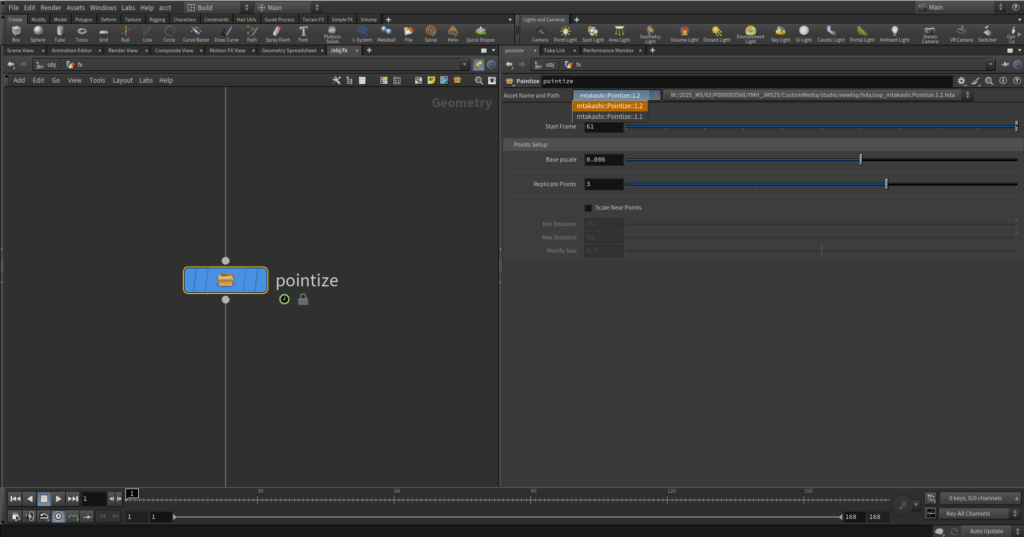Image resolution: width=1024 pixels, height=537 pixels.
Task: Switch to the Geometry Spreadsheet tab
Action: [x=290, y=50]
